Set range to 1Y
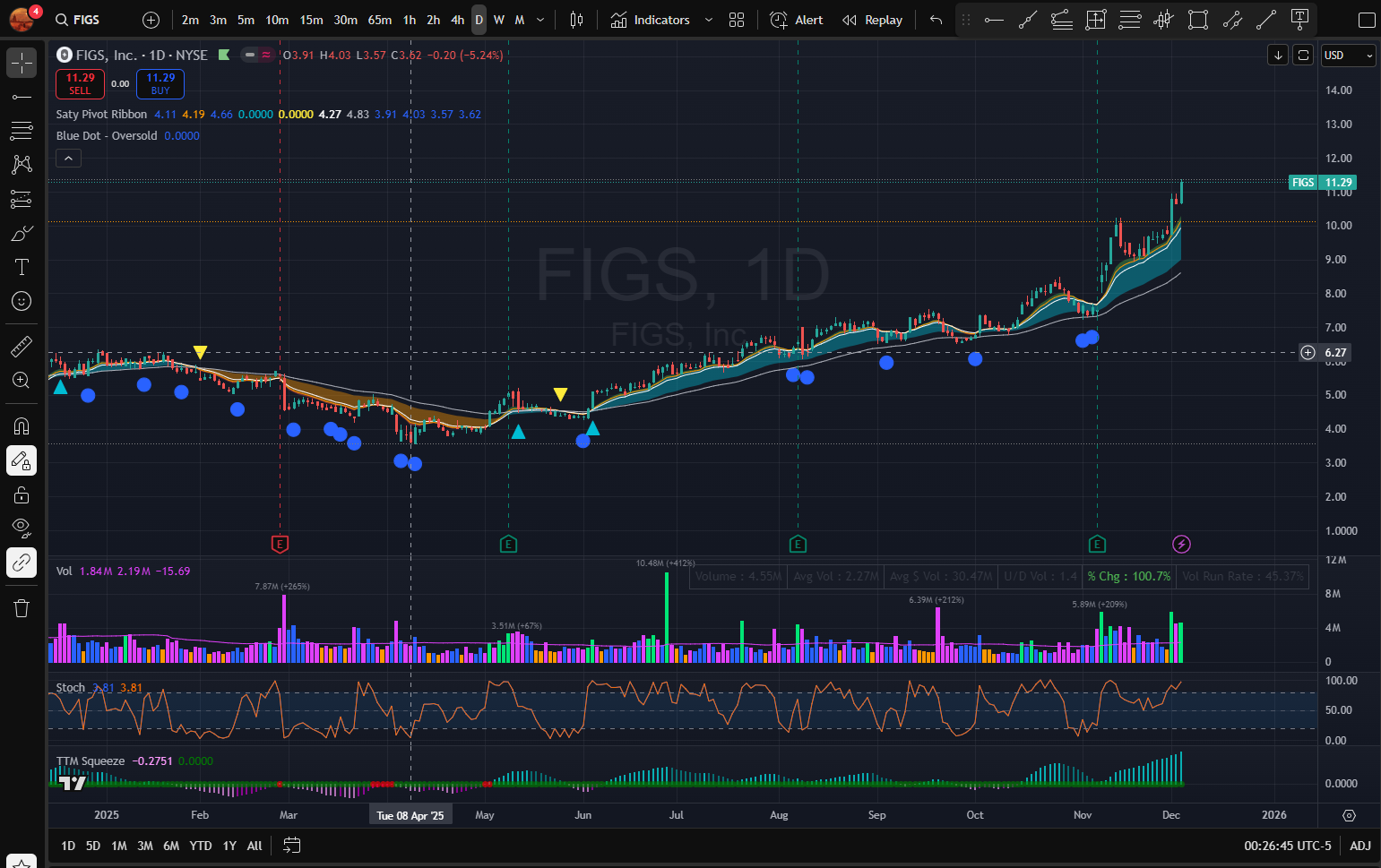 click(x=229, y=846)
